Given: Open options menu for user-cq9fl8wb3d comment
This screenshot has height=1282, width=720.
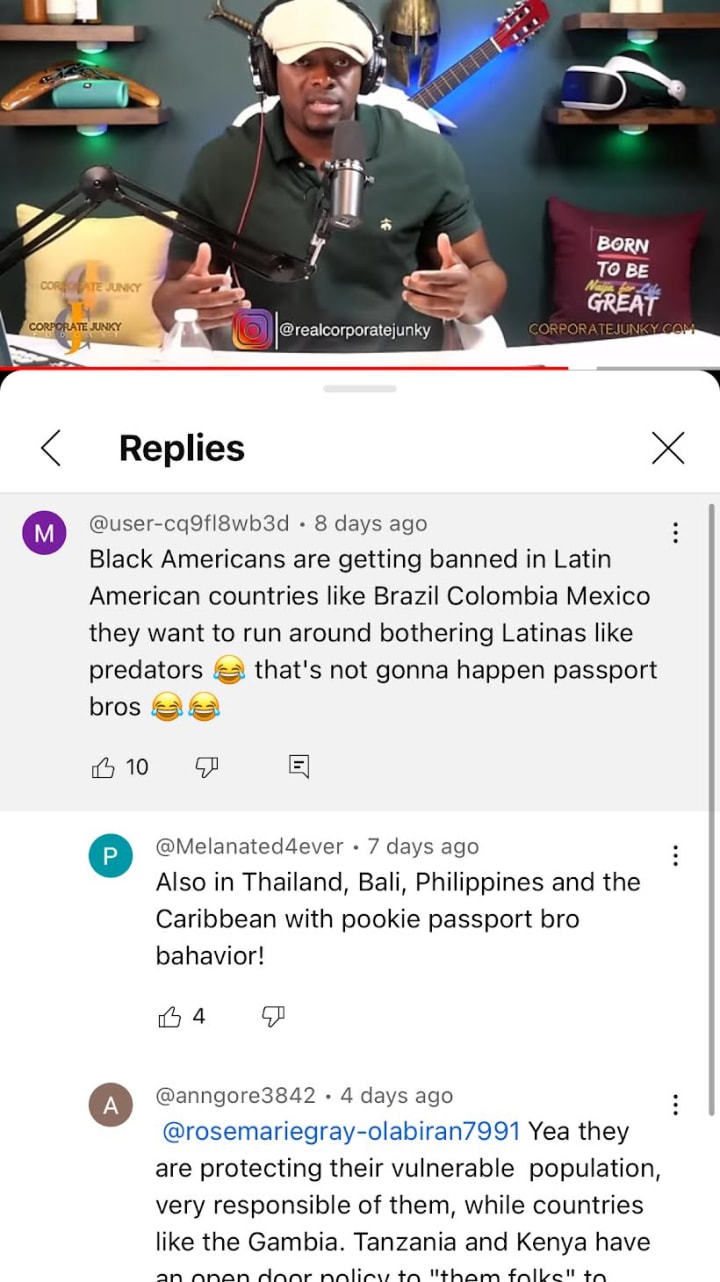Looking at the screenshot, I should pyautogui.click(x=676, y=533).
